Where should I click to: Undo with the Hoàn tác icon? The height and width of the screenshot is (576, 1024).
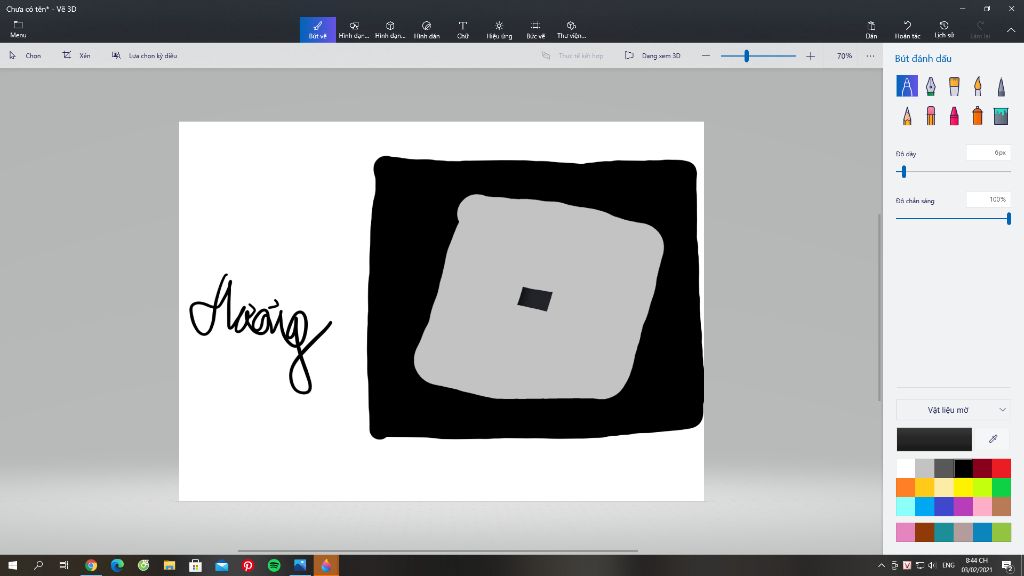click(907, 25)
